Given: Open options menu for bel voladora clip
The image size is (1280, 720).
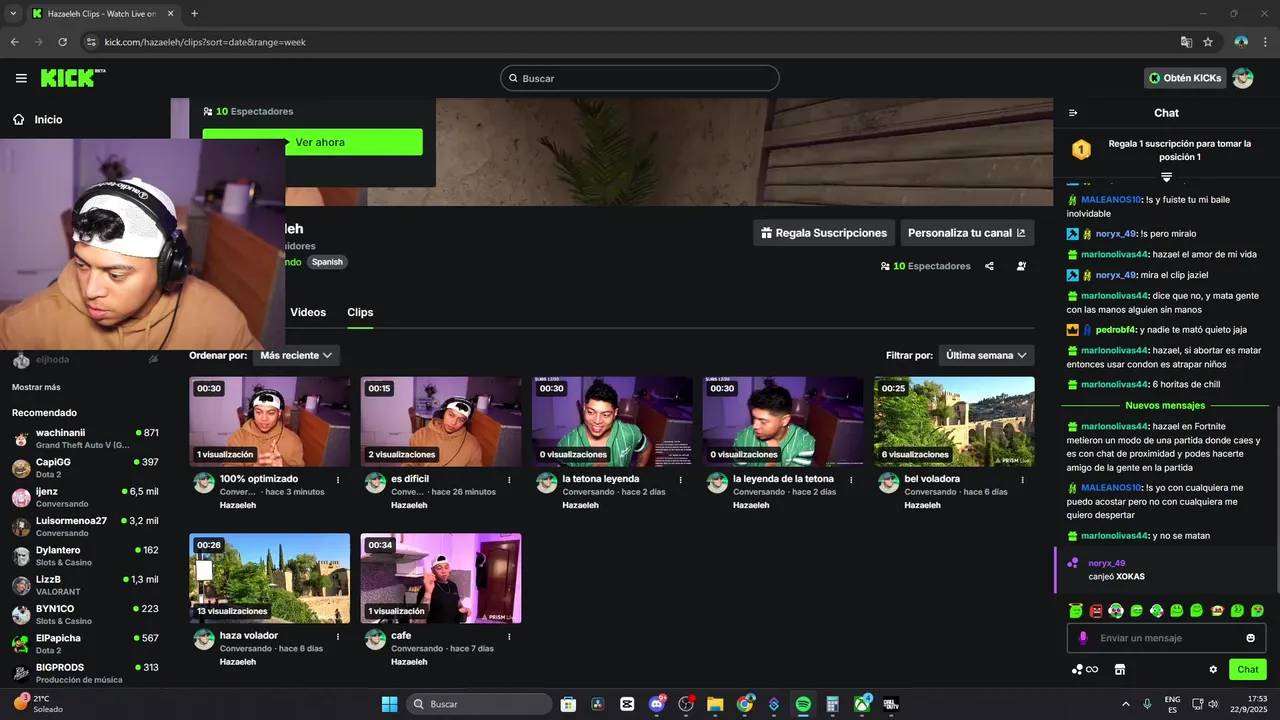Looking at the screenshot, I should pos(1022,480).
